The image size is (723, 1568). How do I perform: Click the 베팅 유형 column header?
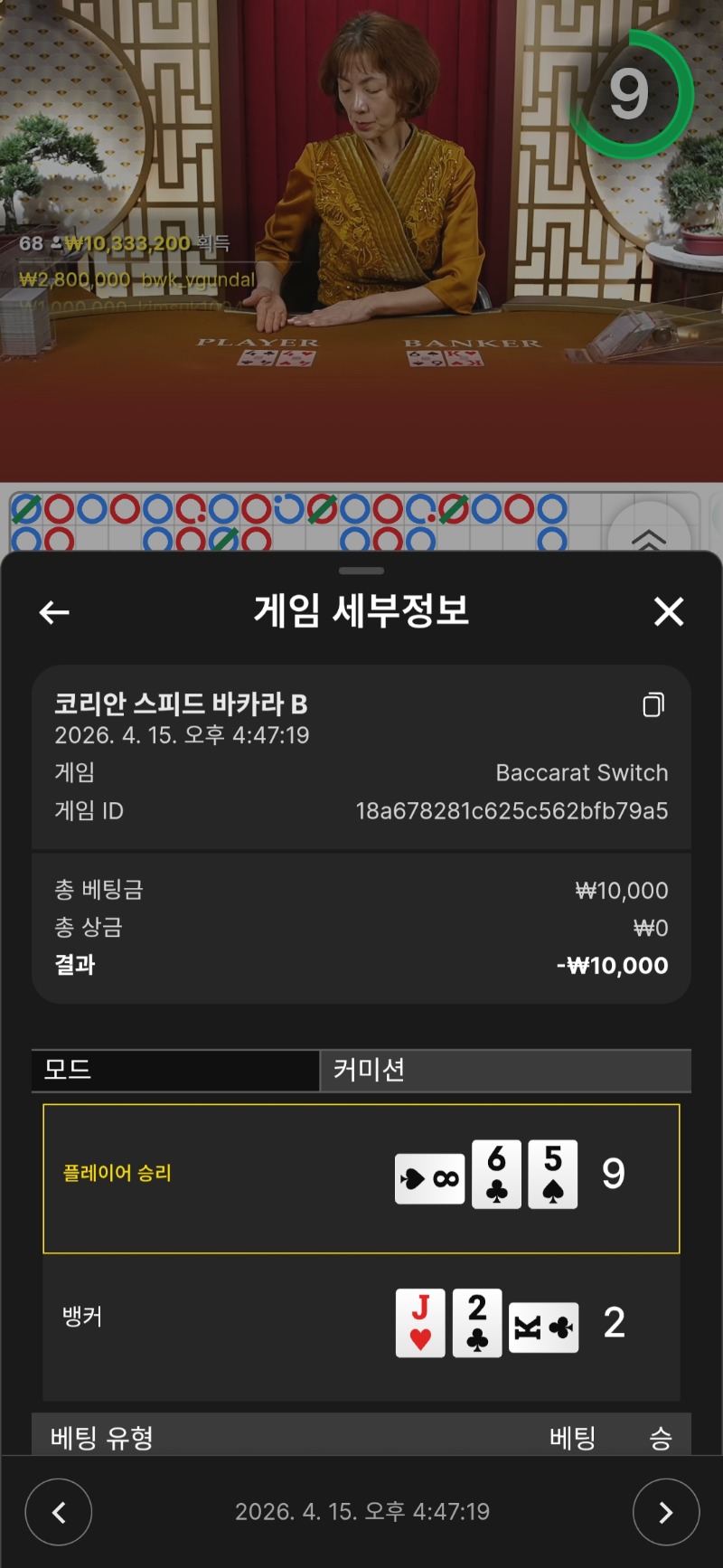101,1438
